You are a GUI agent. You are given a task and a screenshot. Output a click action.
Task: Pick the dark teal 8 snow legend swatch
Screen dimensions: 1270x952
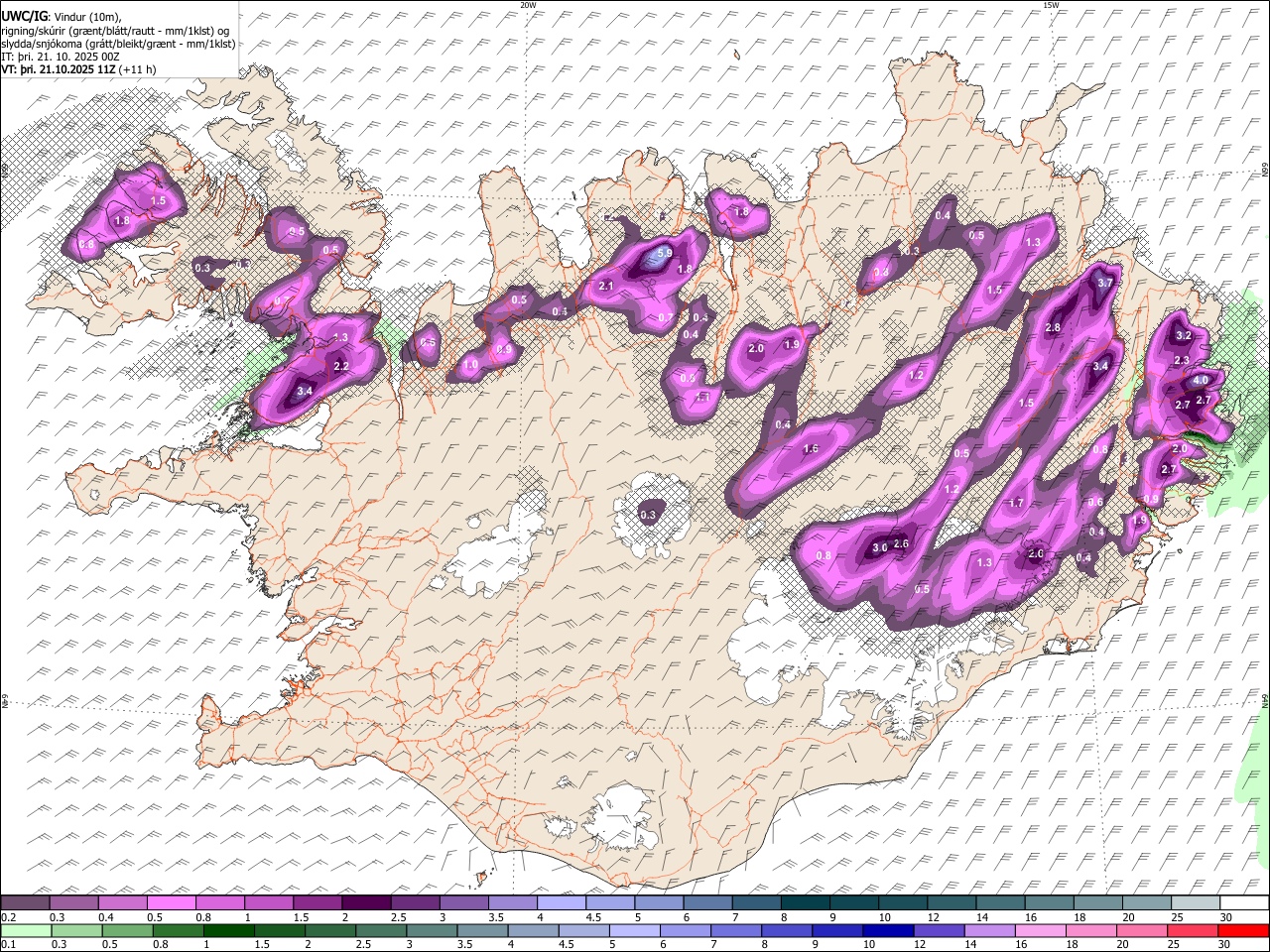(806, 903)
